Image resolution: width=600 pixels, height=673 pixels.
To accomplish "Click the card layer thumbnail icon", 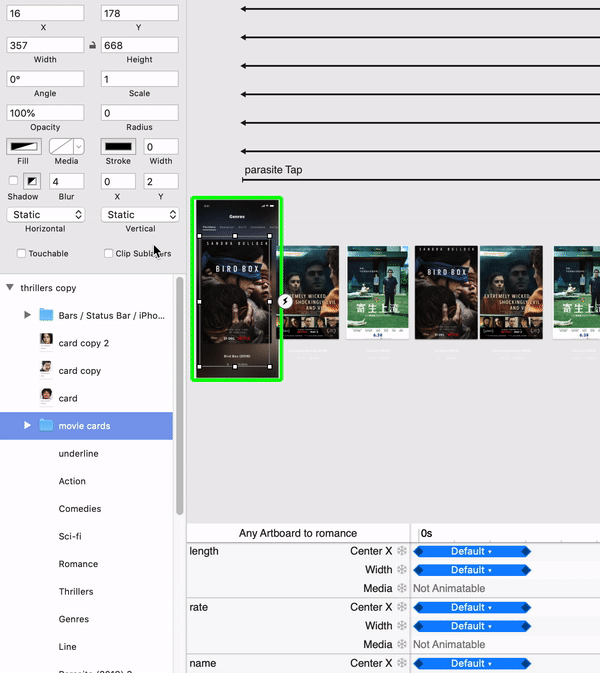I will point(46,397).
